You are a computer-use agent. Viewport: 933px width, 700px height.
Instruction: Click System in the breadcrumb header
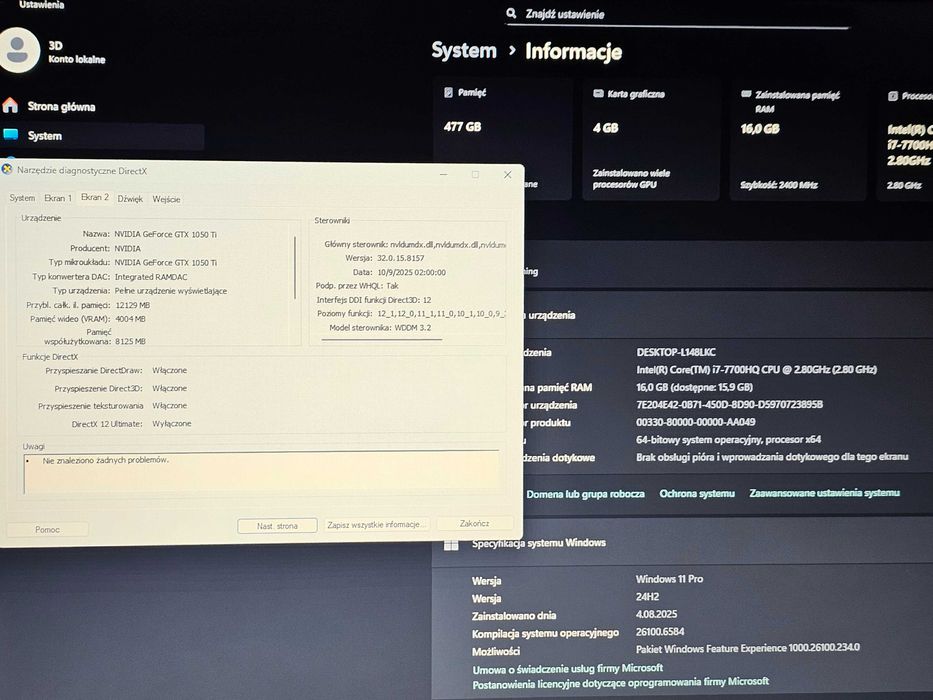pyautogui.click(x=464, y=51)
